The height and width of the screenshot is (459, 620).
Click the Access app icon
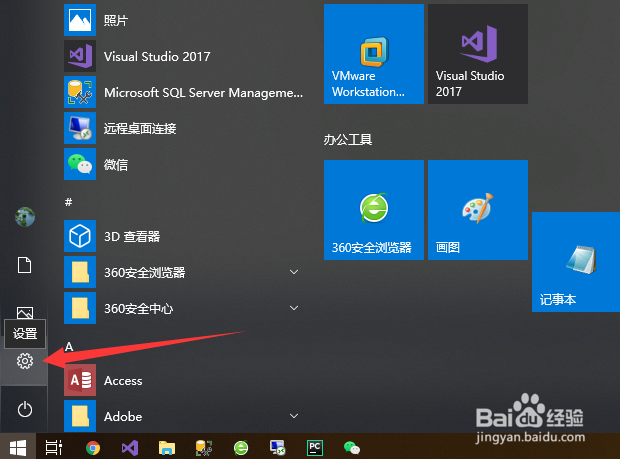(80, 380)
